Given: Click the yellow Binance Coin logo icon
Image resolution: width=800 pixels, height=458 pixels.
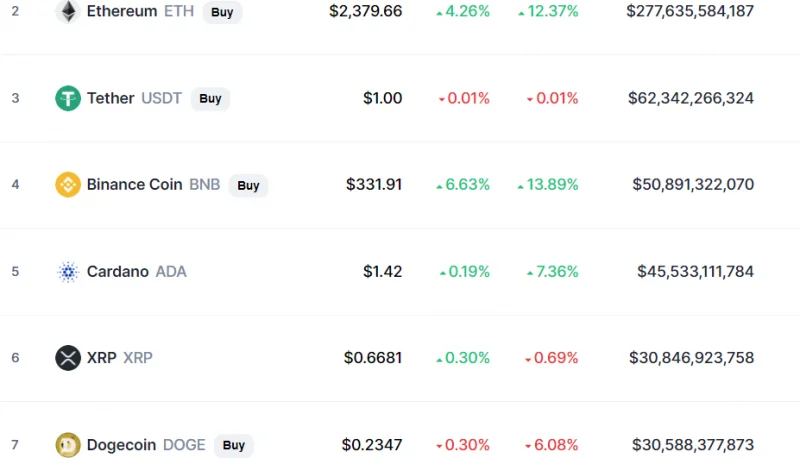Looking at the screenshot, I should [68, 185].
